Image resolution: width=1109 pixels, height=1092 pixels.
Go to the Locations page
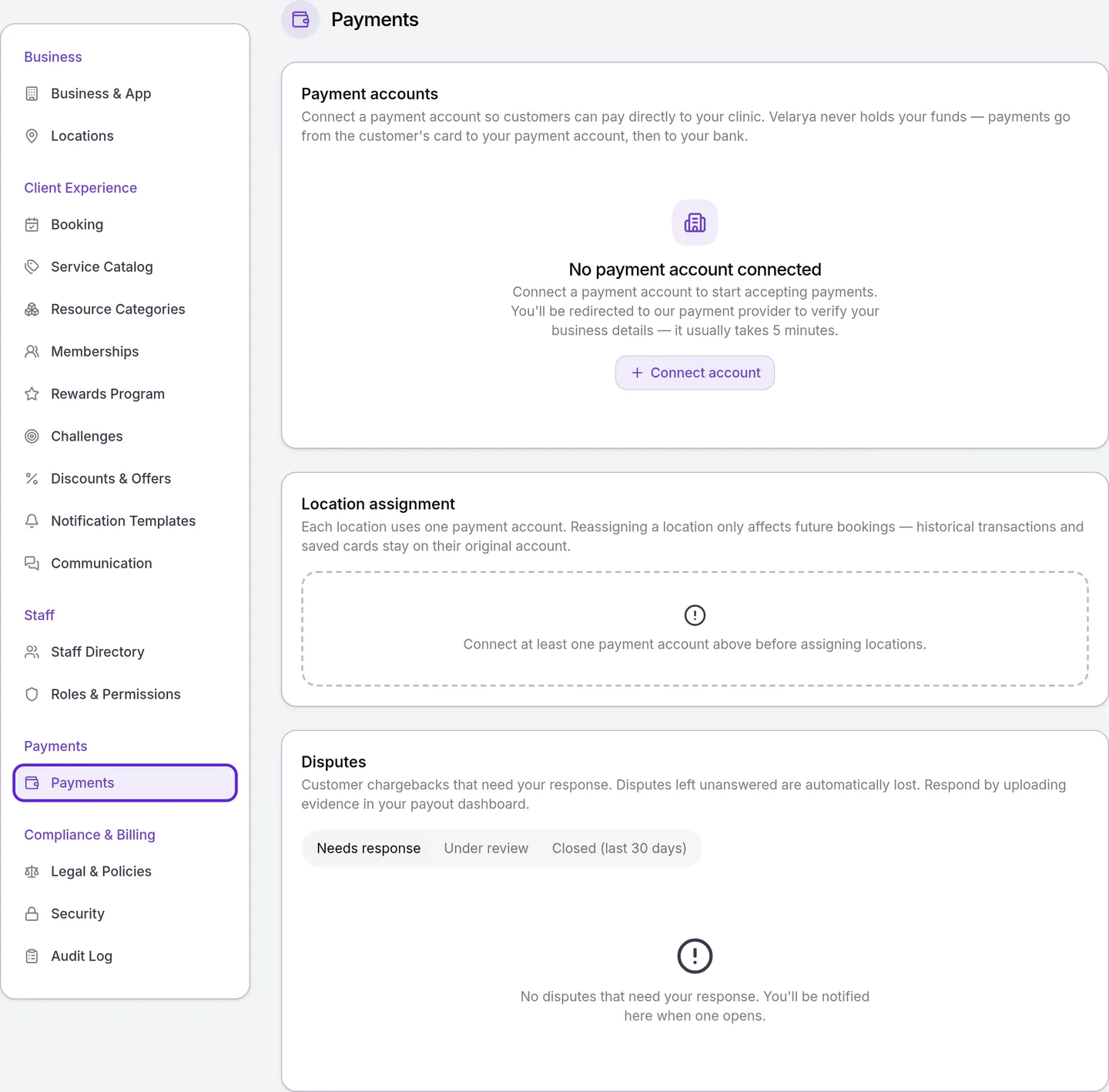click(125, 136)
